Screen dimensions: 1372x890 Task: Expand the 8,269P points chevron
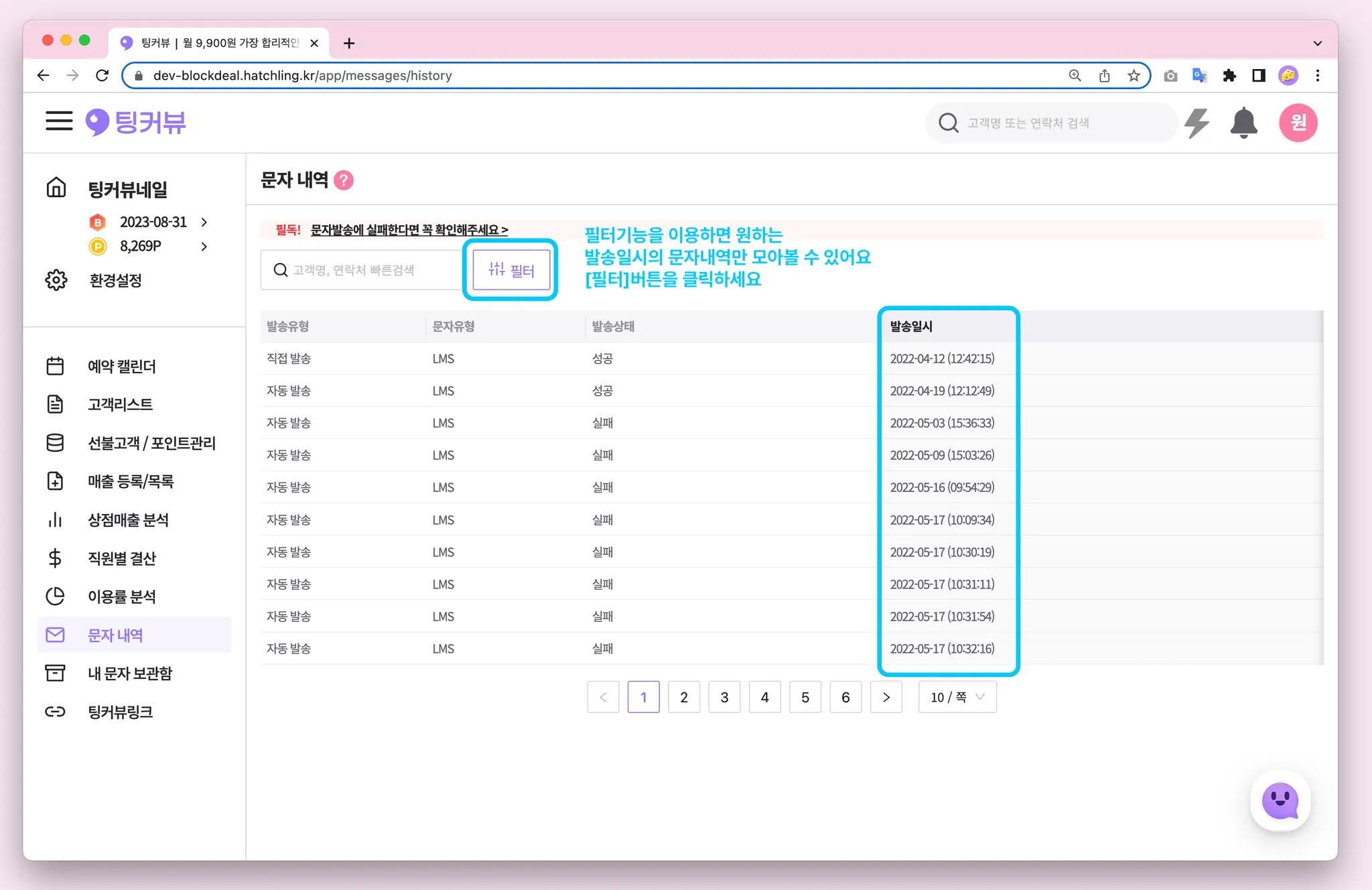pos(204,247)
